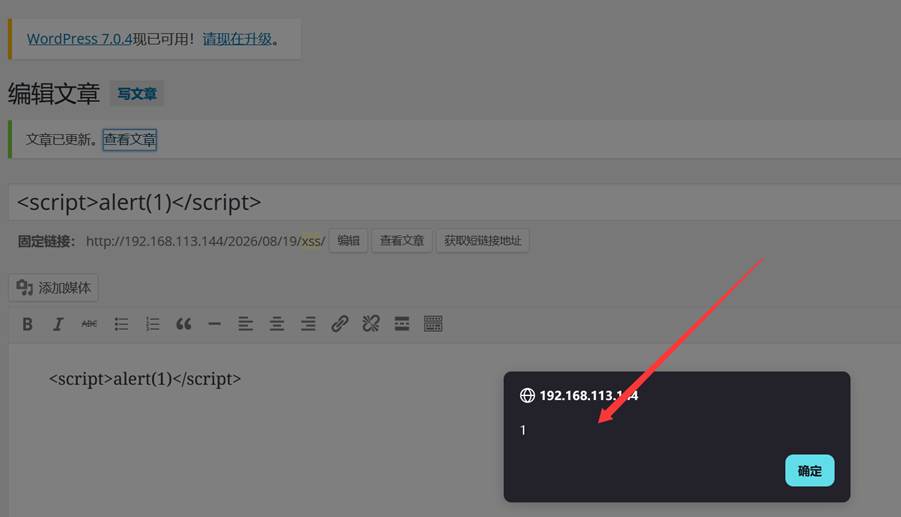
Task: Click the permalink URL http://192.168.113.144/2026/08/19/xss/
Action: pyautogui.click(x=205, y=241)
